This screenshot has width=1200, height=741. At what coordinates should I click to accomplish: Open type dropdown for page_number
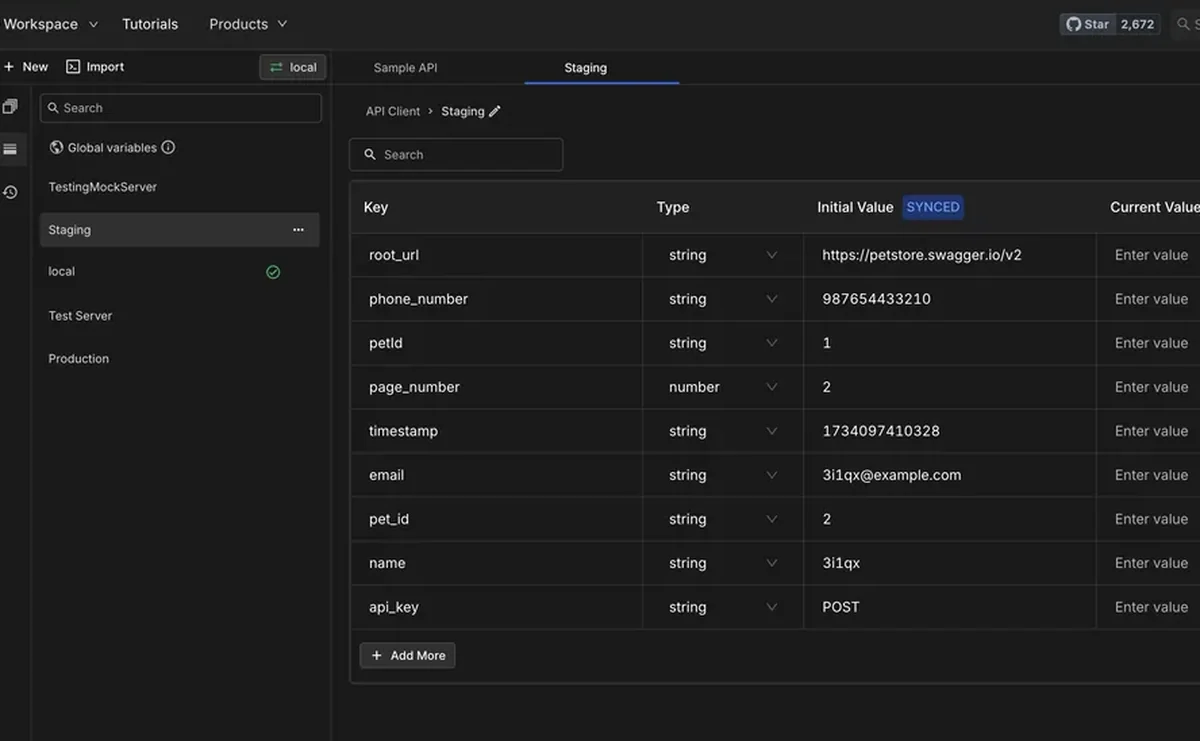(723, 387)
